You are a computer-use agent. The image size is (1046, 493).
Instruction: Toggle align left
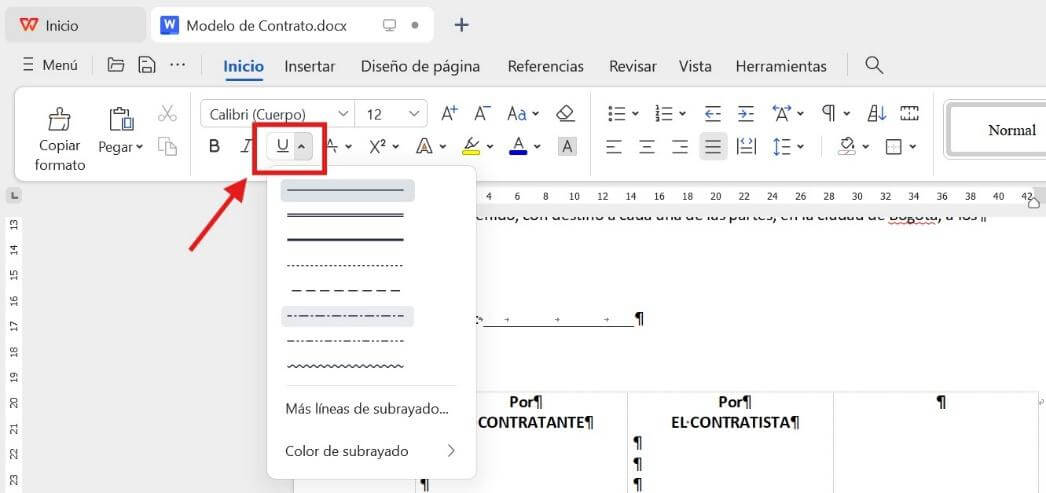pyautogui.click(x=614, y=146)
